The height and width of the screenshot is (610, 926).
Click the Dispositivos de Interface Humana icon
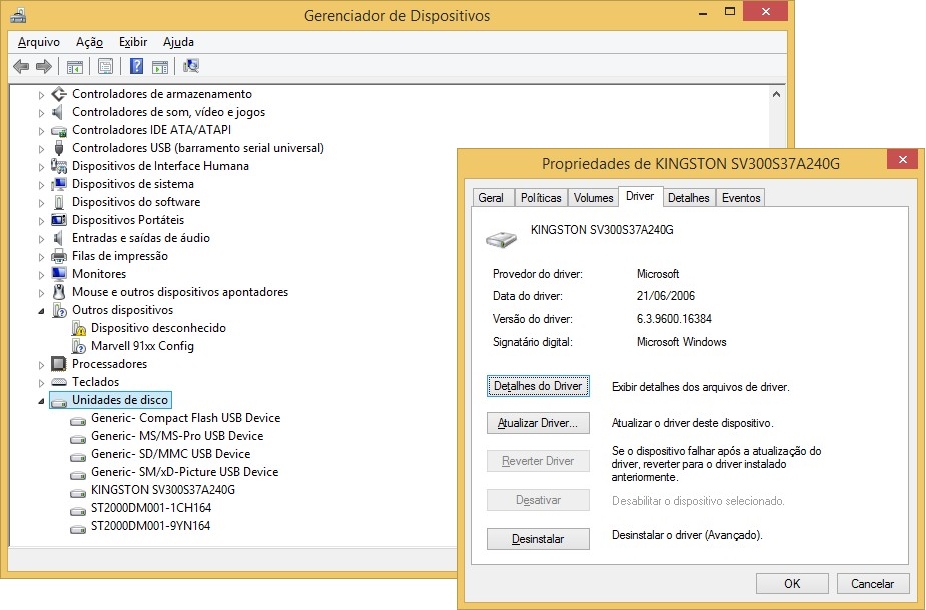click(x=59, y=166)
